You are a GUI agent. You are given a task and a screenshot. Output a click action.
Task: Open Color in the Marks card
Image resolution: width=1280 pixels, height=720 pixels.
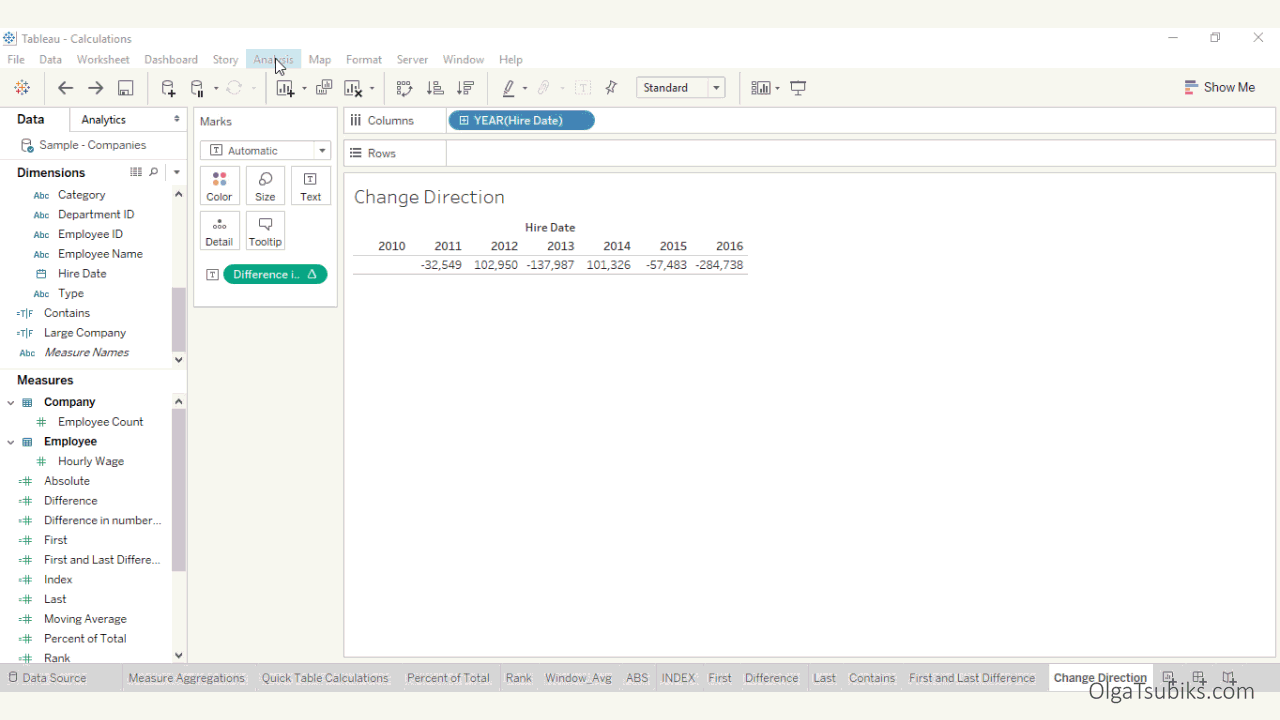pyautogui.click(x=219, y=186)
